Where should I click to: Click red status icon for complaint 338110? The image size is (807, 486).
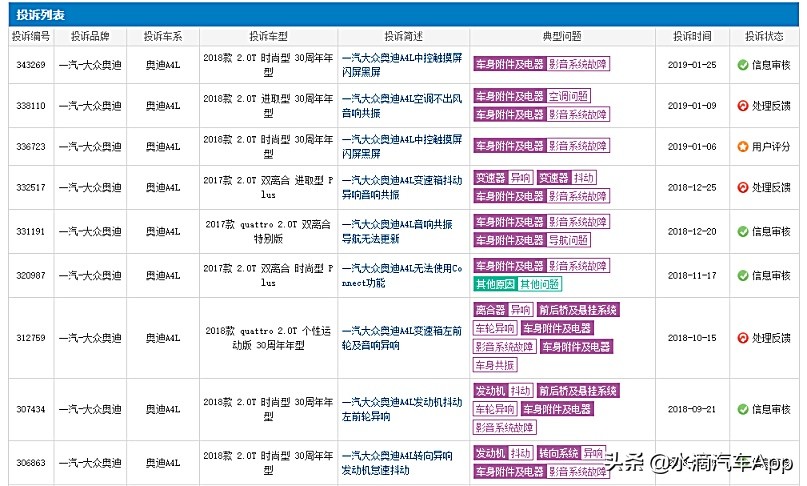[742, 106]
